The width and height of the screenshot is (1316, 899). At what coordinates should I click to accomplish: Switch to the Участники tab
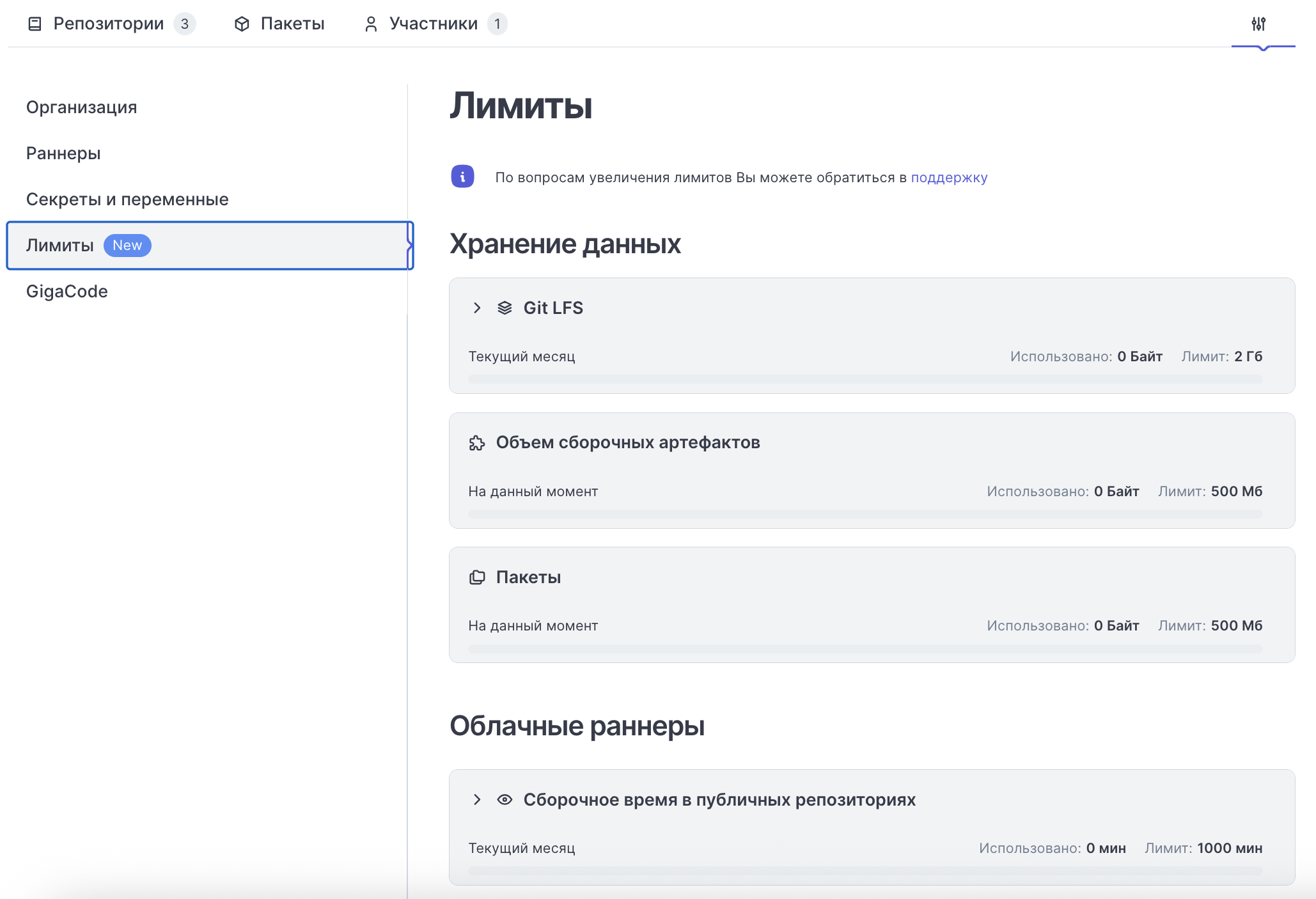pos(433,24)
